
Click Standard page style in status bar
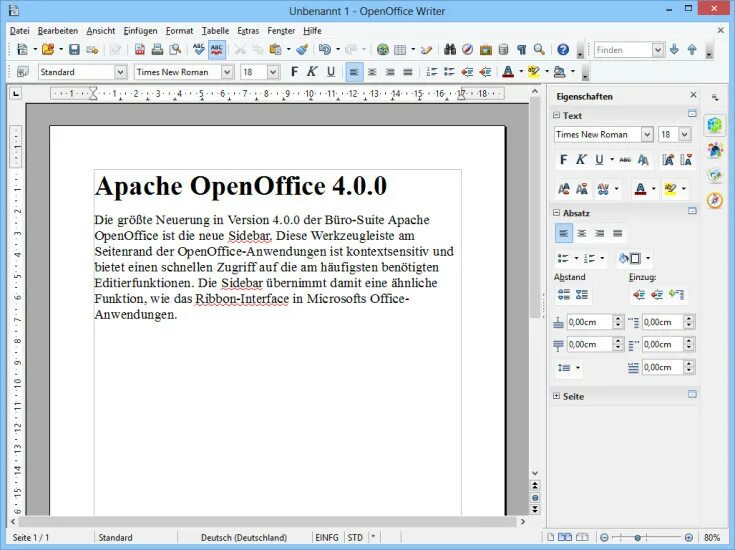coord(115,537)
